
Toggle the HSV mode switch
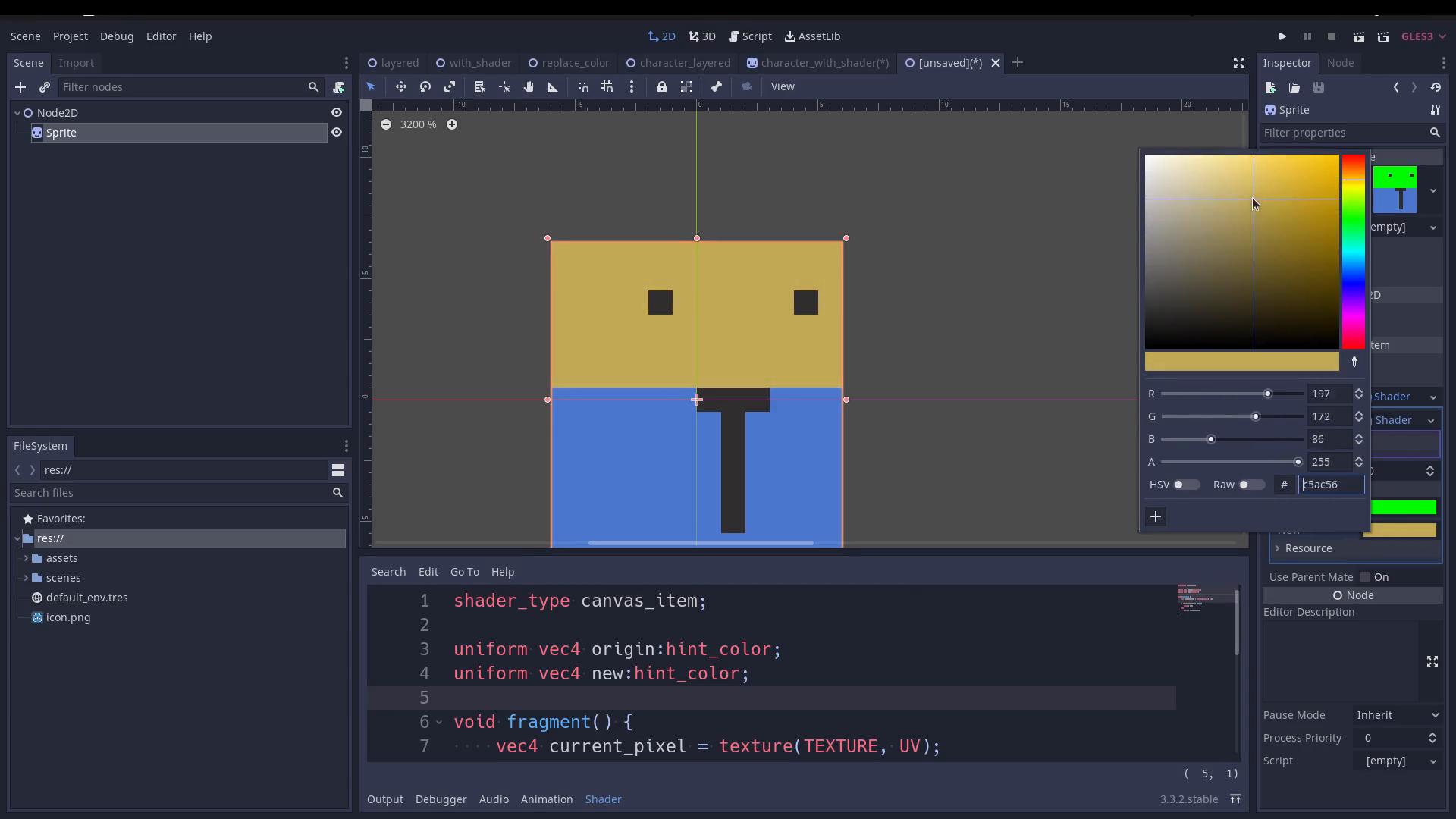click(1186, 485)
